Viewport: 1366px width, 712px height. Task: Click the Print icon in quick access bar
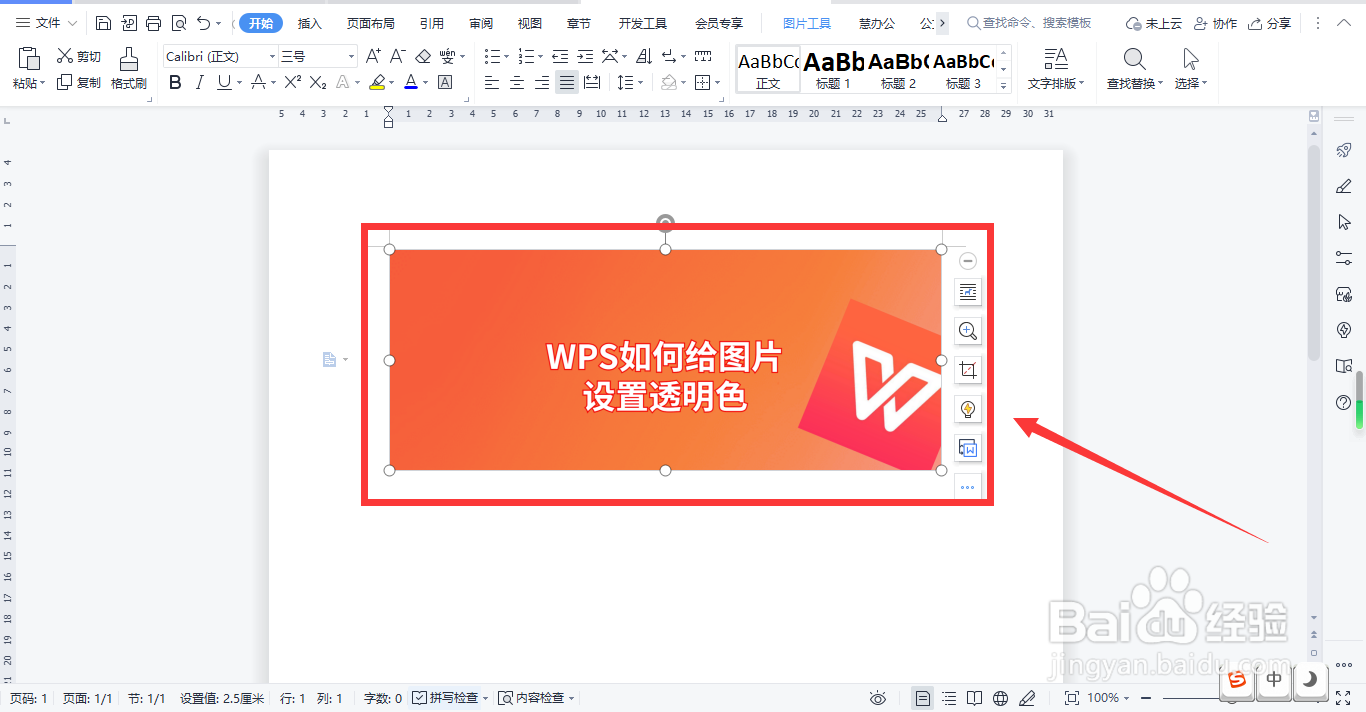[x=153, y=23]
